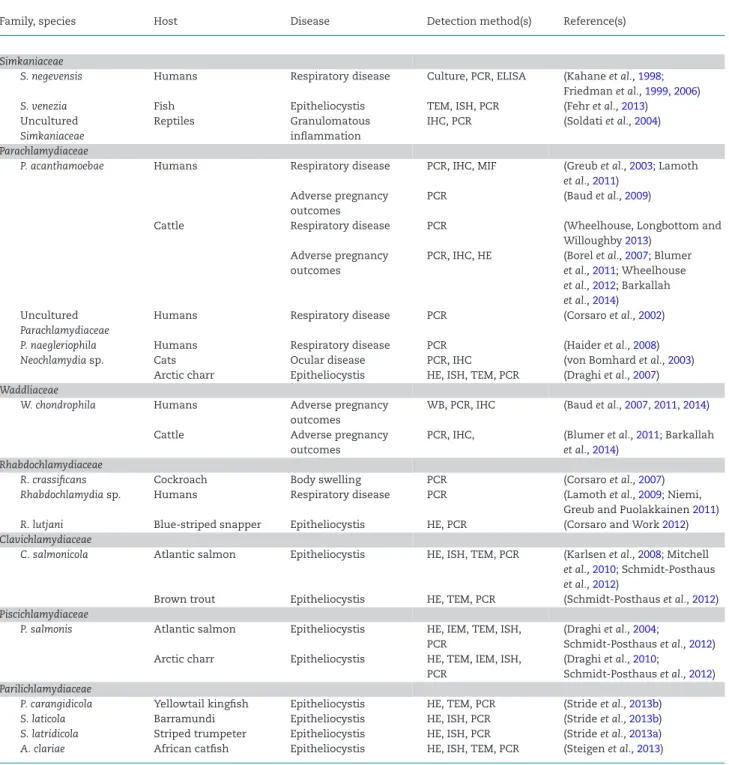Click the 'Parilichlamydiaceae' family heading row
729x765 pixels.
[x=362, y=689]
